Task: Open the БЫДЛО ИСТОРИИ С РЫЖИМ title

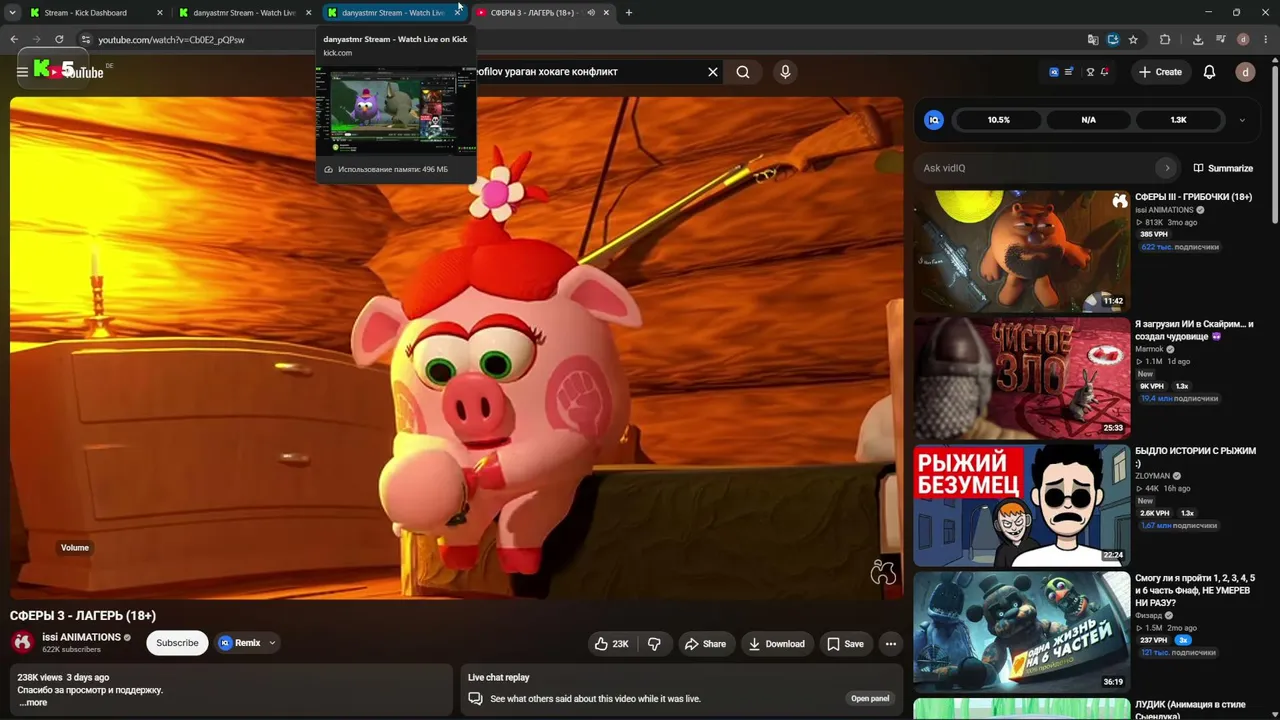Action: (1195, 457)
